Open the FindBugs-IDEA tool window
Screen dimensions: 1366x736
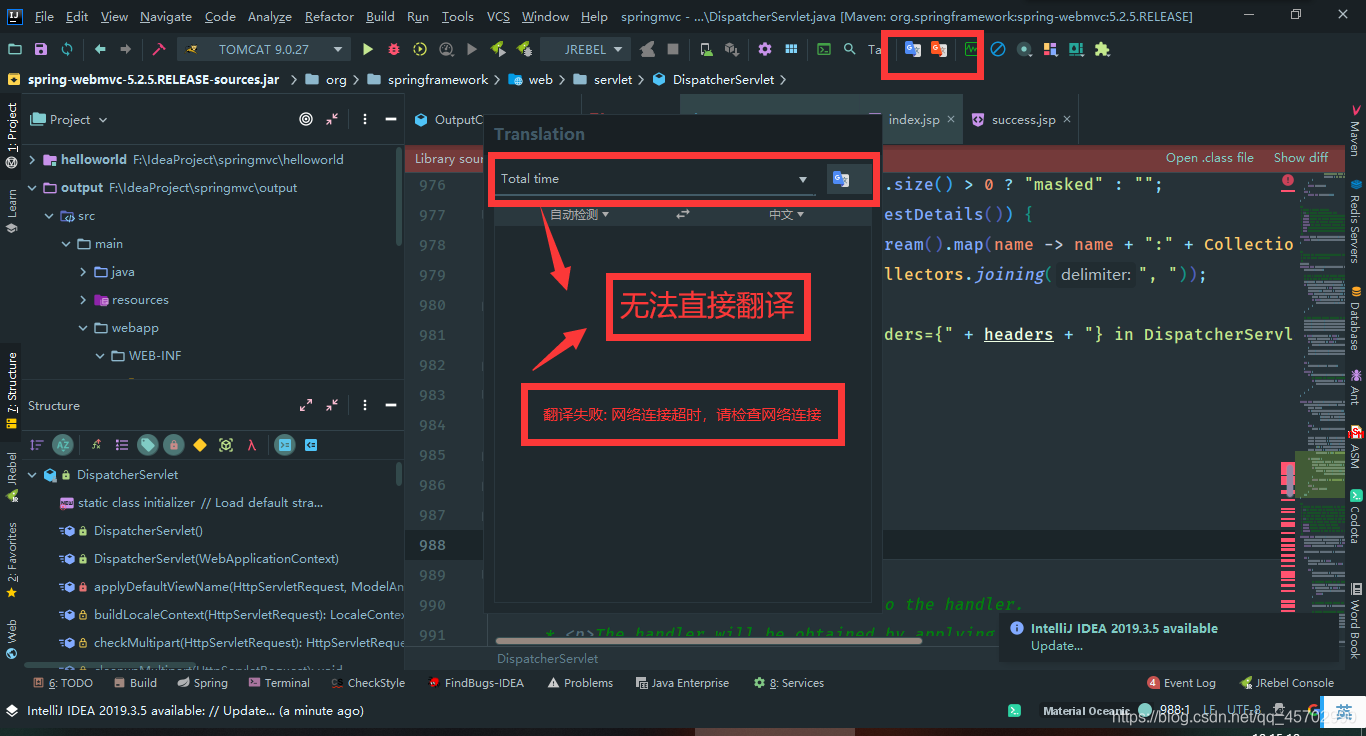476,683
